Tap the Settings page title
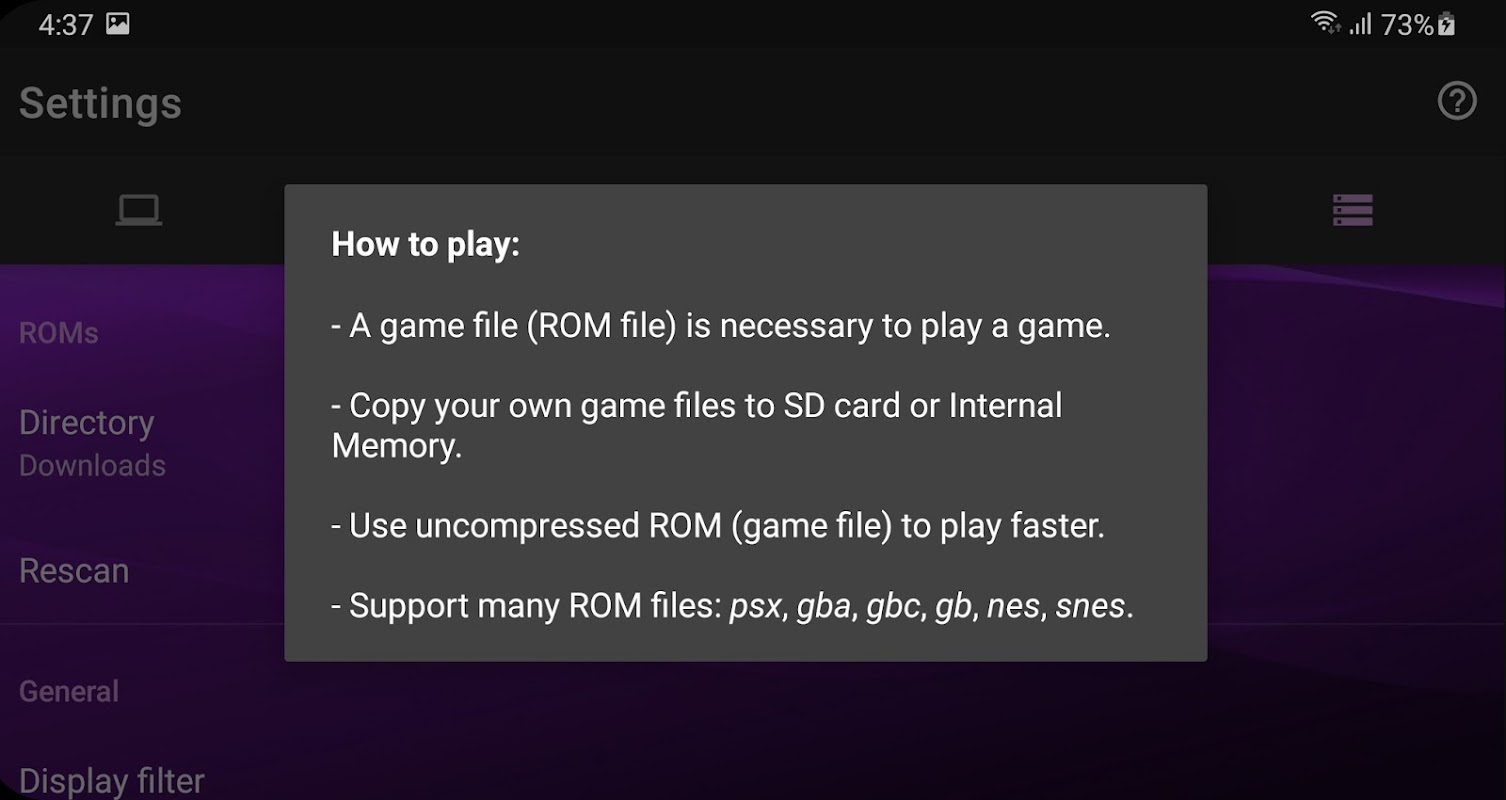Viewport: 1506px width, 800px height. [100, 103]
